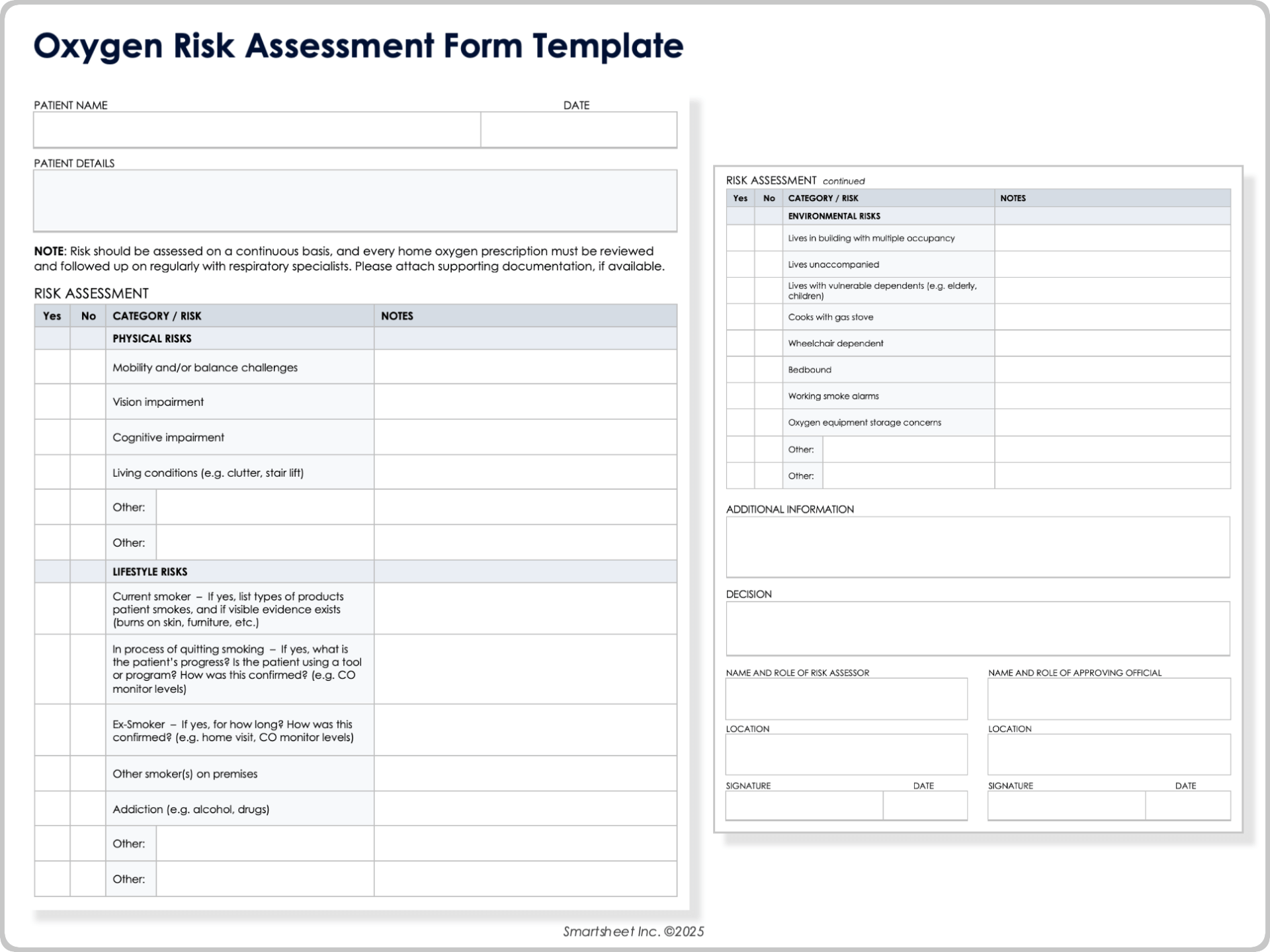Click the Name and Role of Risk Assessor field
This screenshot has height=952, width=1270.
(x=846, y=699)
